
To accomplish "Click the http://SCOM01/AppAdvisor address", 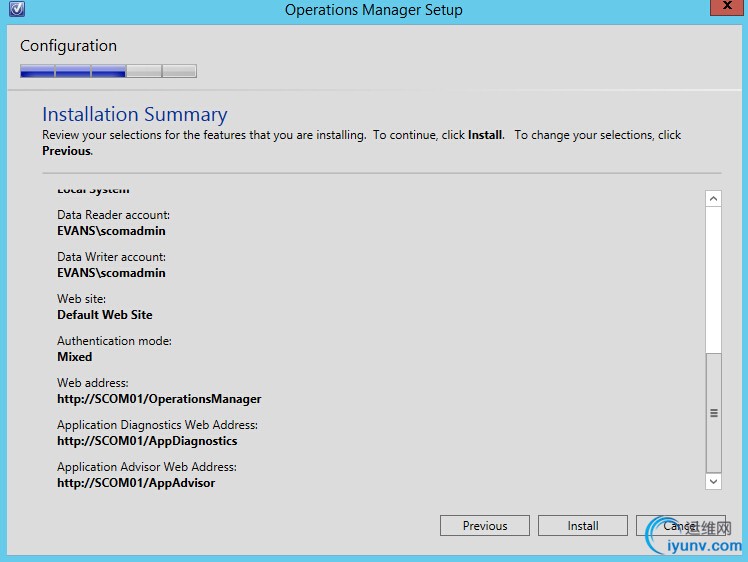I will 136,483.
